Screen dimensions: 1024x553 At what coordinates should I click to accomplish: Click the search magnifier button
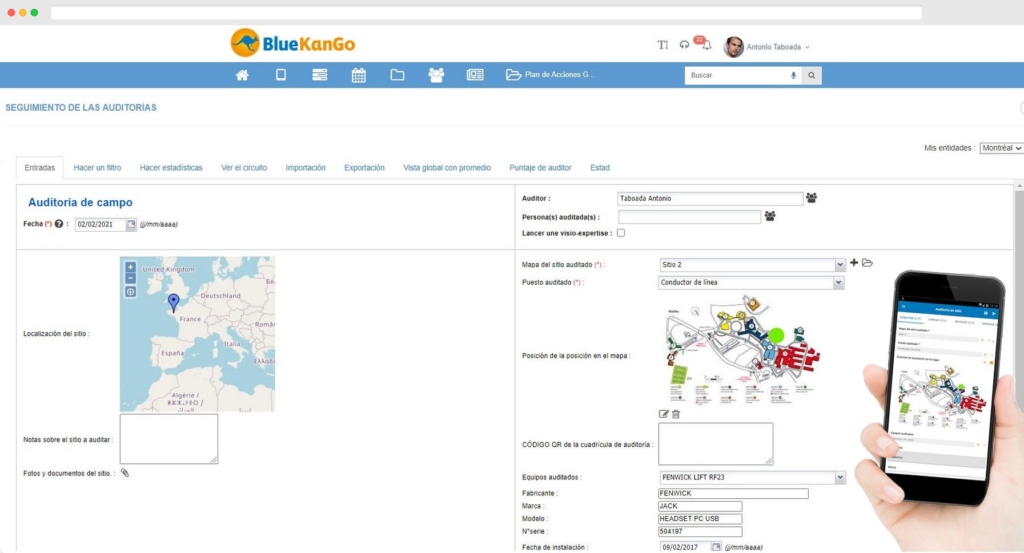tap(812, 76)
